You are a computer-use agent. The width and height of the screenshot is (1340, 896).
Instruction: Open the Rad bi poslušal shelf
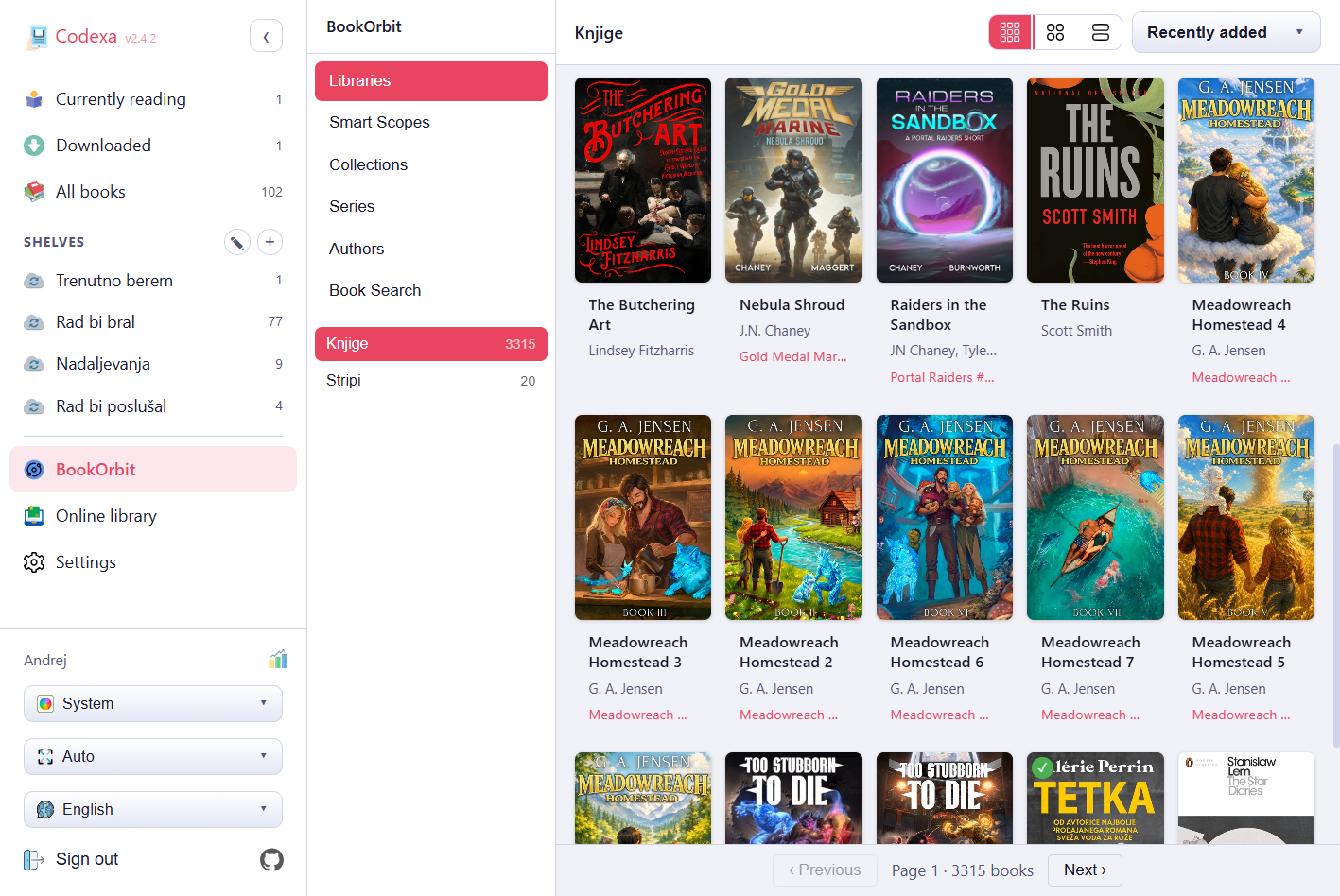click(153, 406)
